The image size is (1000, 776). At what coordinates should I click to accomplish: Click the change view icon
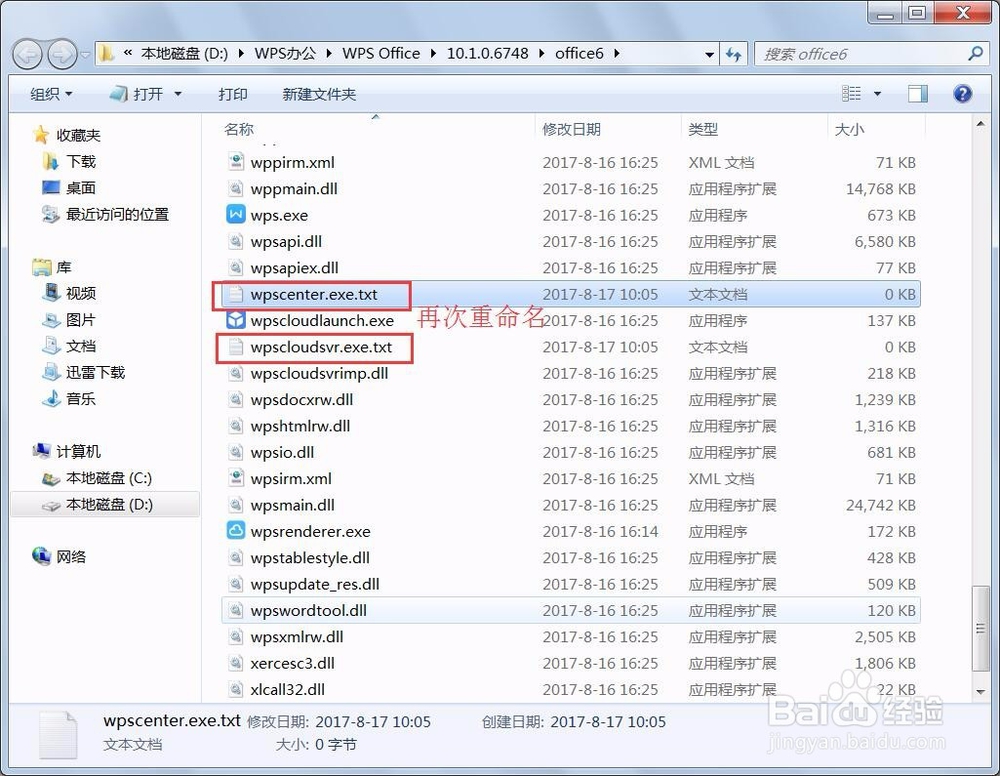(x=851, y=94)
